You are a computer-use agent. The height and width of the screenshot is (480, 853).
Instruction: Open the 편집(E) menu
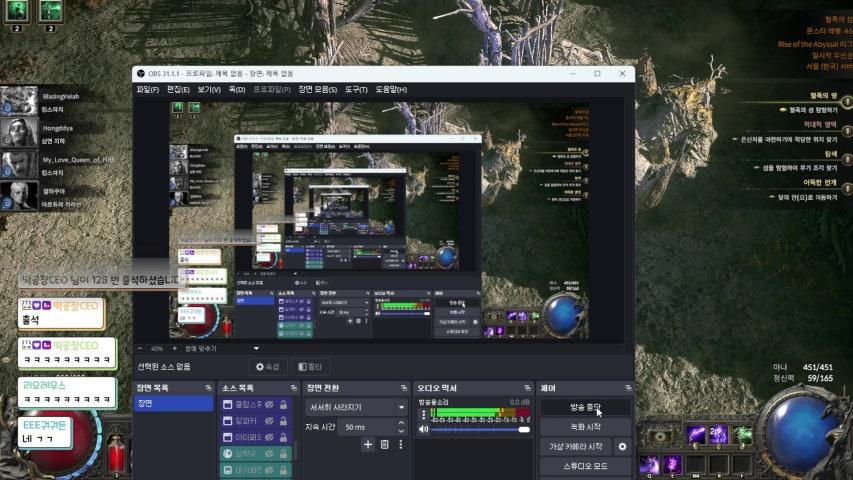[178, 89]
